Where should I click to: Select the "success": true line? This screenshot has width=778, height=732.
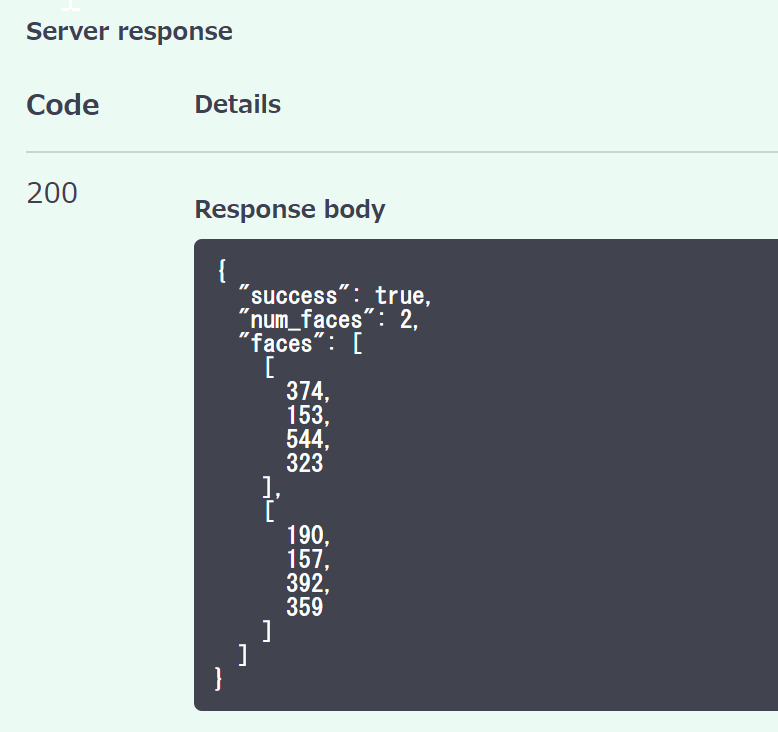(x=334, y=296)
